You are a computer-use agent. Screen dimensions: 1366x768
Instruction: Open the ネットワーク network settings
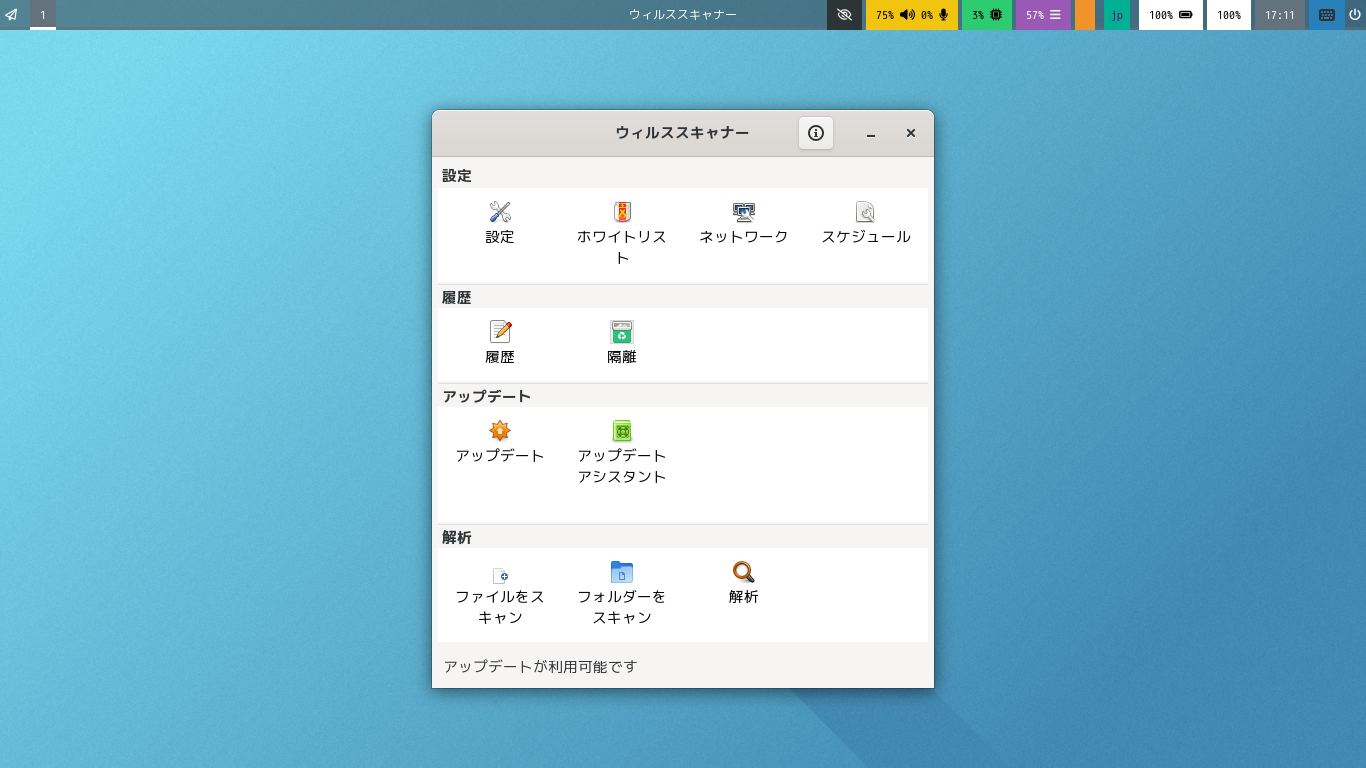pos(744,212)
